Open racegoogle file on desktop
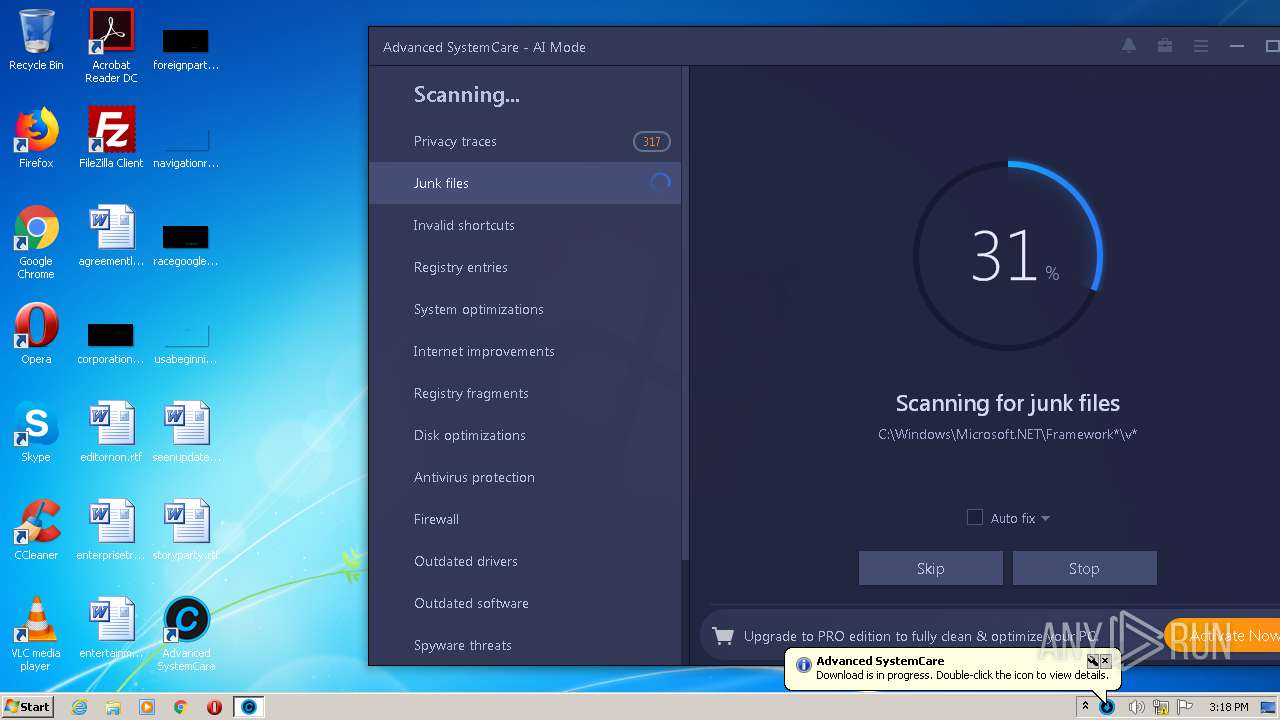 tap(186, 244)
